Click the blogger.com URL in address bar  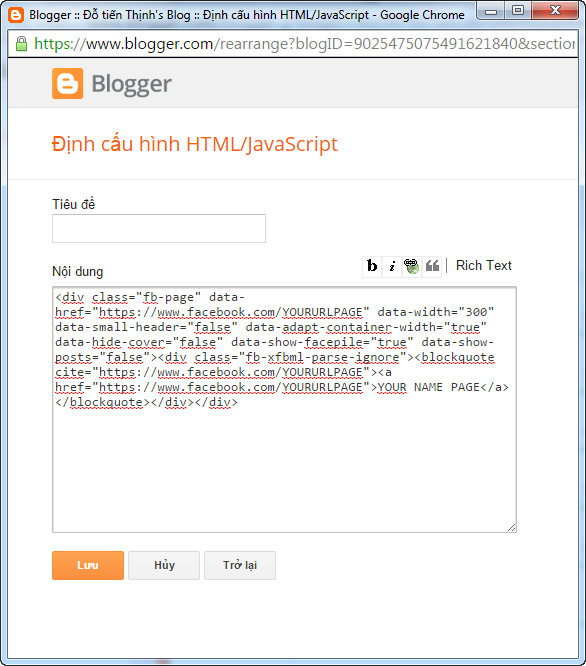[x=304, y=44]
